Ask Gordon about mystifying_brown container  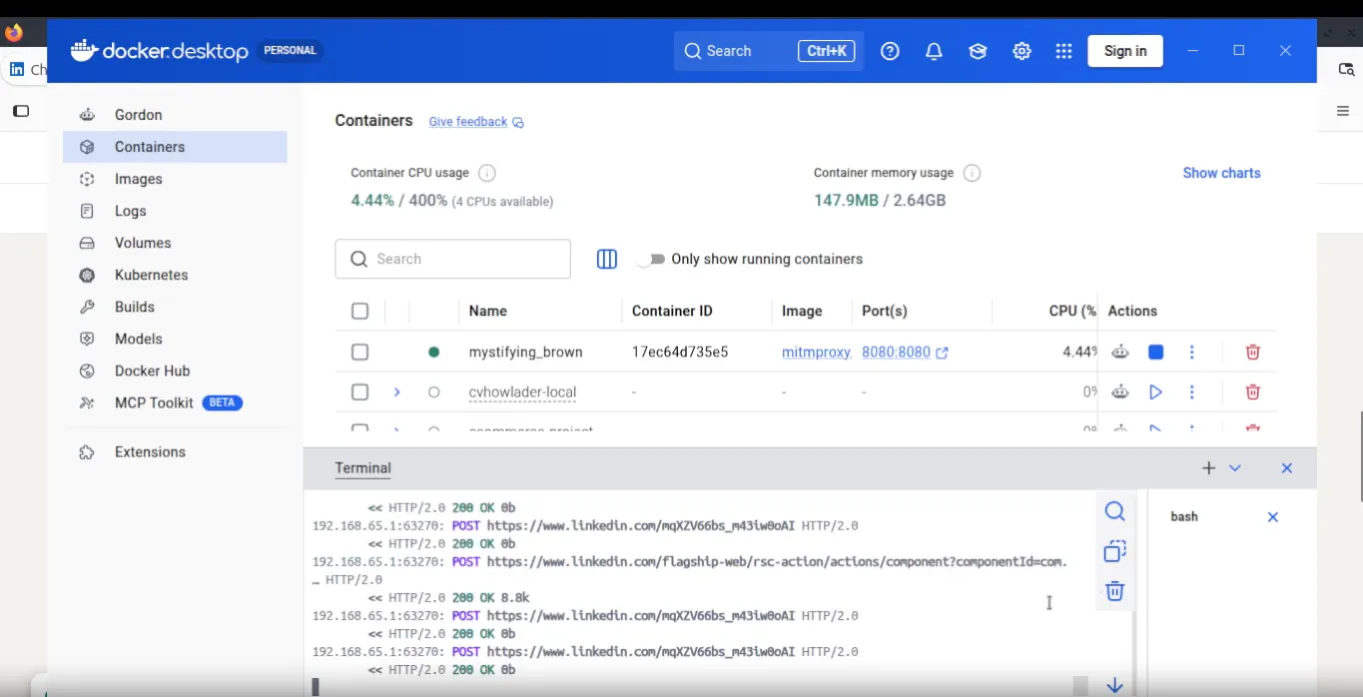[x=1120, y=352]
